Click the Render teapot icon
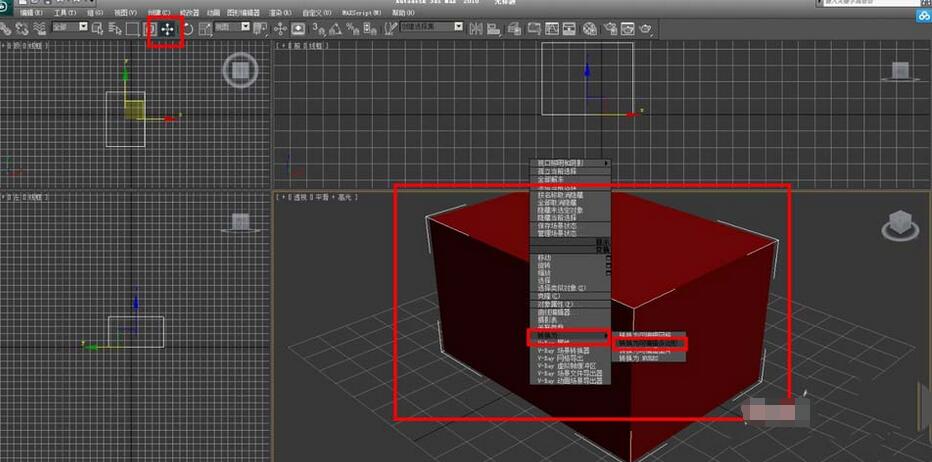Viewport: 932px width, 462px height. click(x=647, y=29)
